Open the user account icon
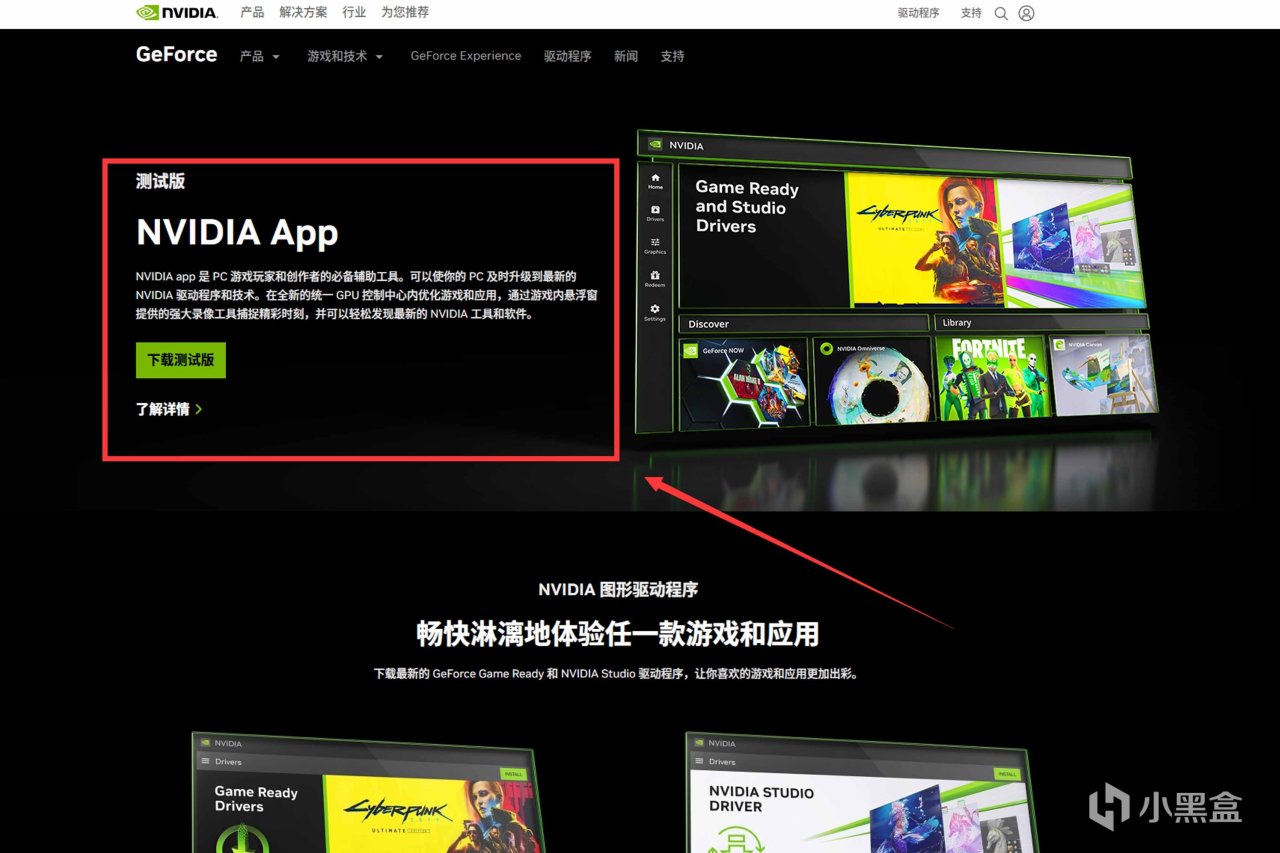The width and height of the screenshot is (1280, 853). [1026, 13]
